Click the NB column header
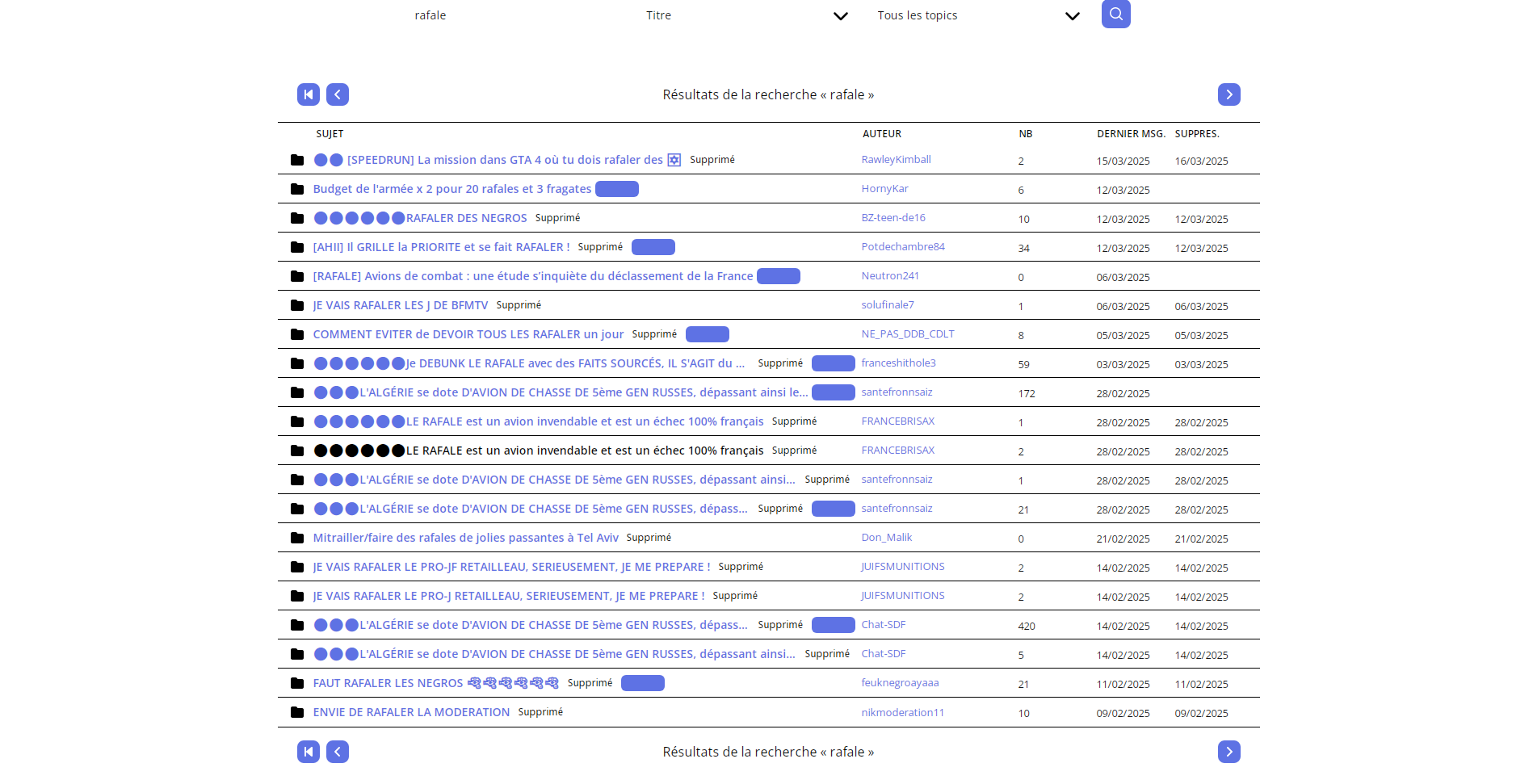The height and width of the screenshot is (784, 1533). [x=1026, y=134]
